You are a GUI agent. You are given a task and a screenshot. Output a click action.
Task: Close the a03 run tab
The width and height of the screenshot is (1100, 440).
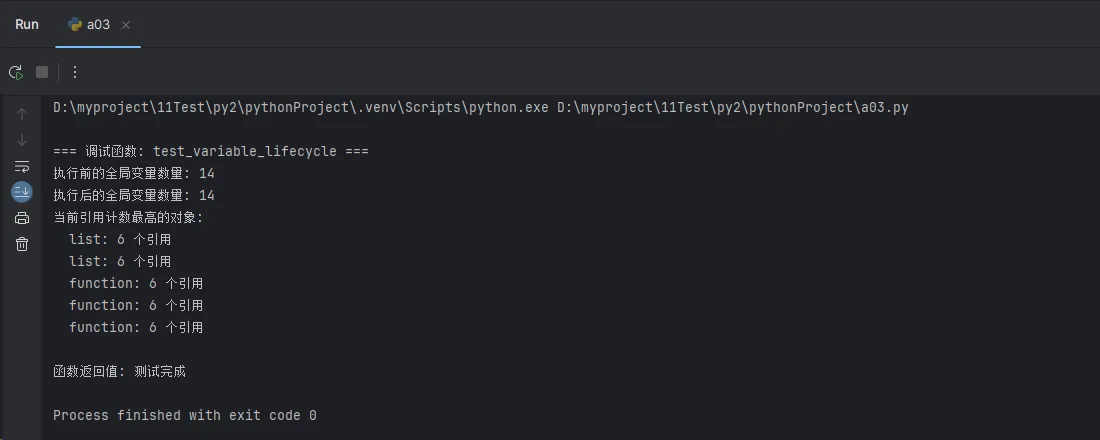(126, 25)
